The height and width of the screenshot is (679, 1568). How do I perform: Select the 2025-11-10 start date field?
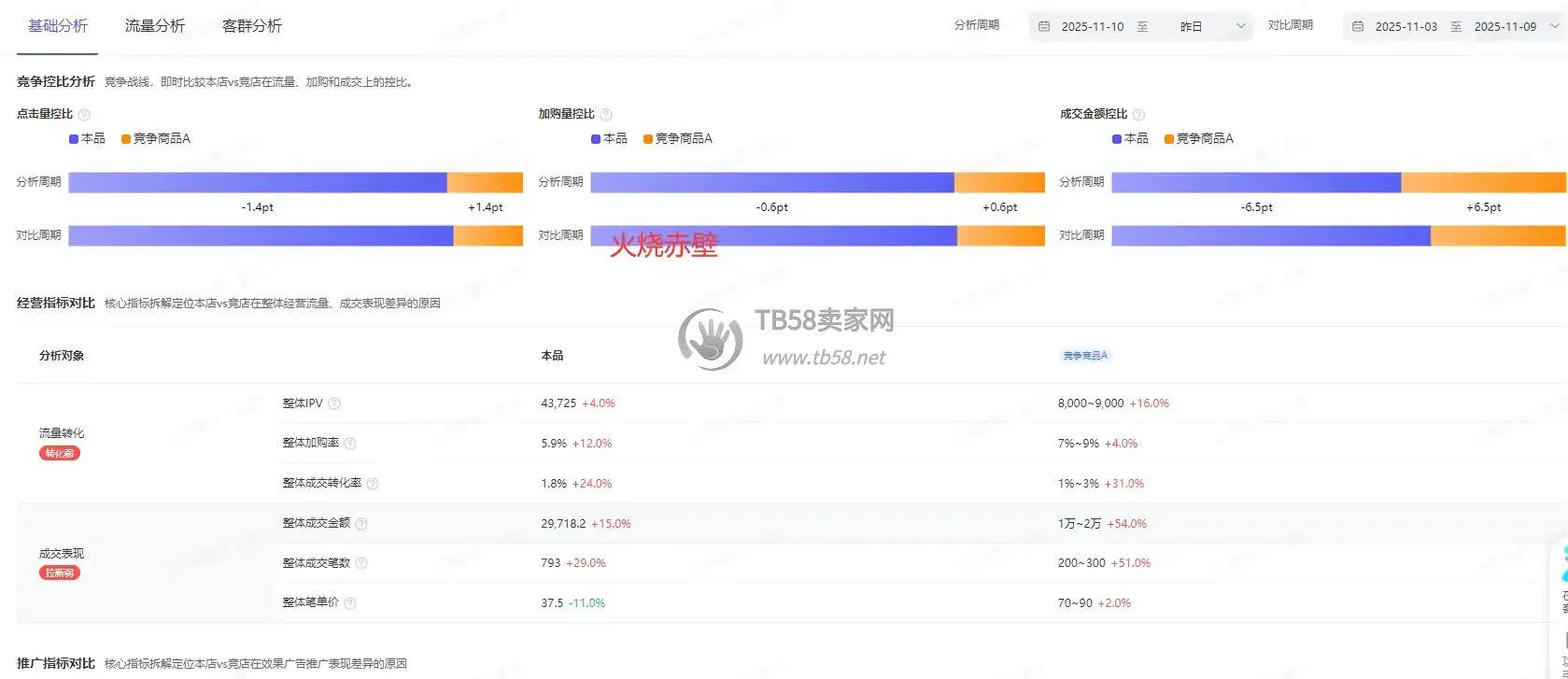(1093, 27)
